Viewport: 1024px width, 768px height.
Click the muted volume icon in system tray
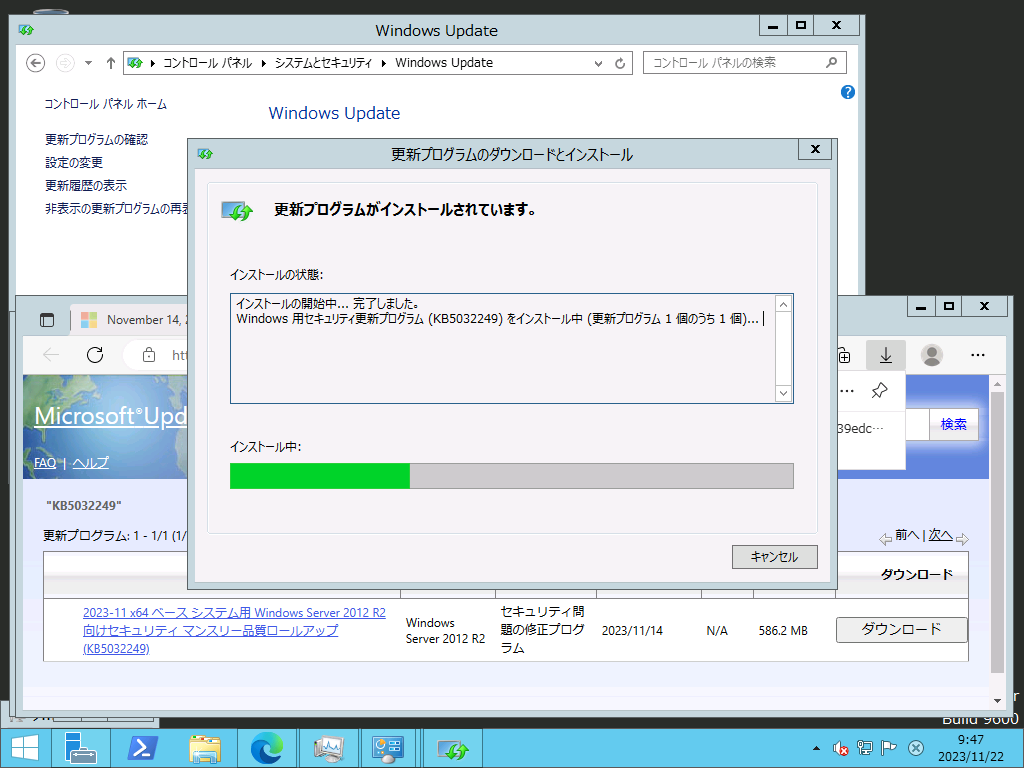click(x=841, y=747)
